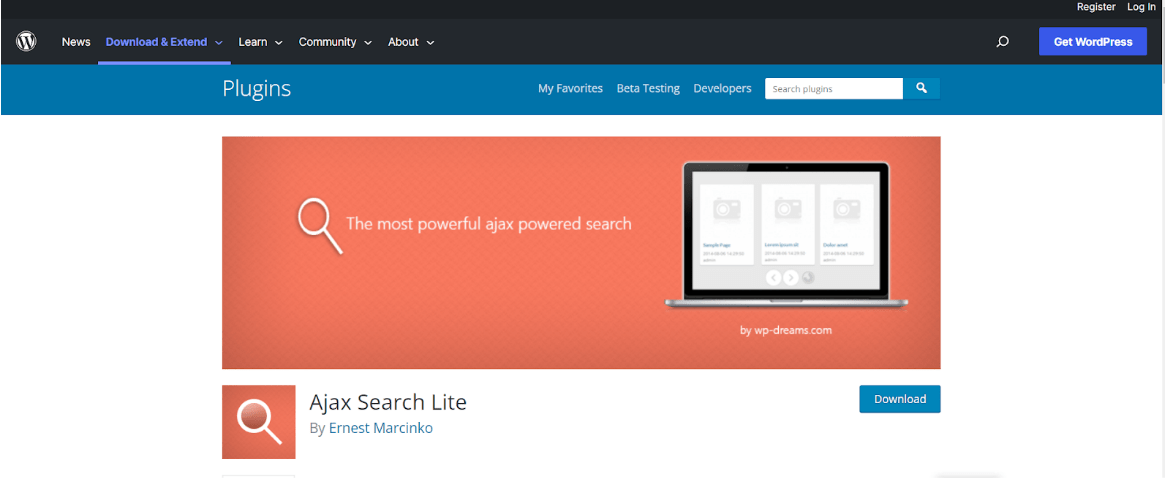Viewport: 1165px width, 478px height.
Task: Click the WordPress logo icon
Action: 26,42
